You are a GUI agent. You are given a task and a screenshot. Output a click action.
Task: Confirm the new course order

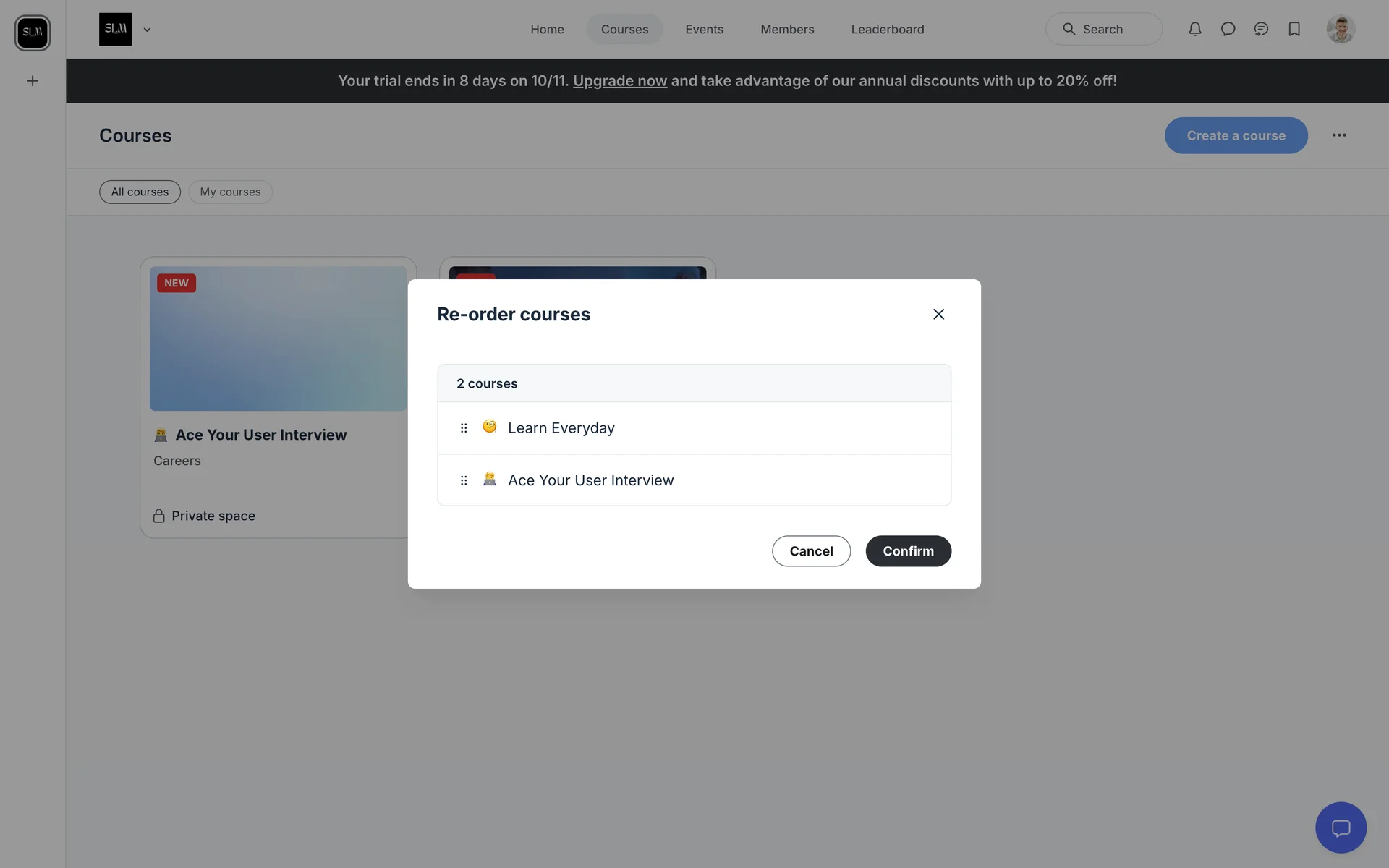908,551
